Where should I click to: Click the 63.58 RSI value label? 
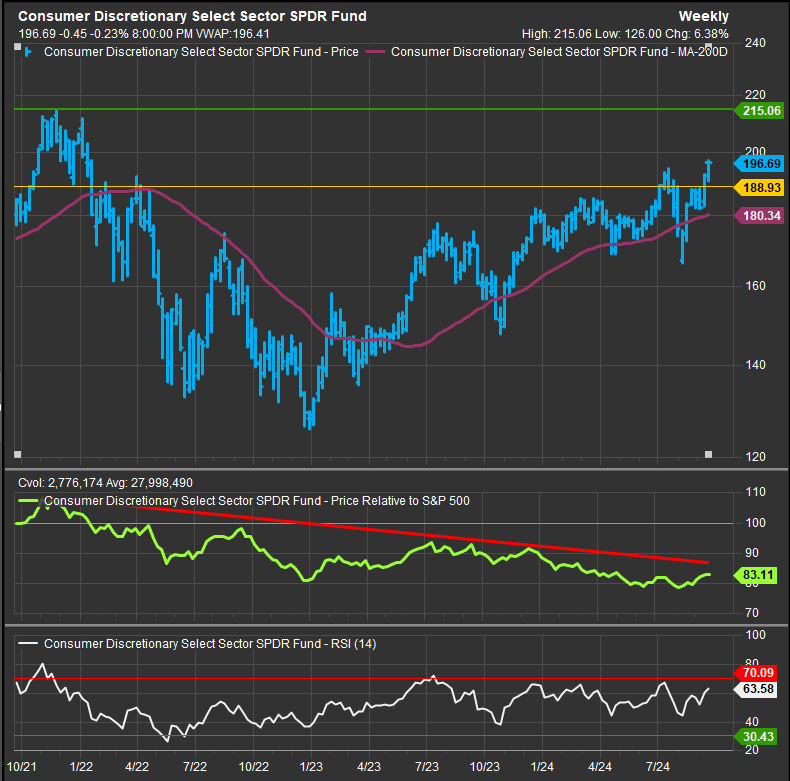pyautogui.click(x=756, y=689)
